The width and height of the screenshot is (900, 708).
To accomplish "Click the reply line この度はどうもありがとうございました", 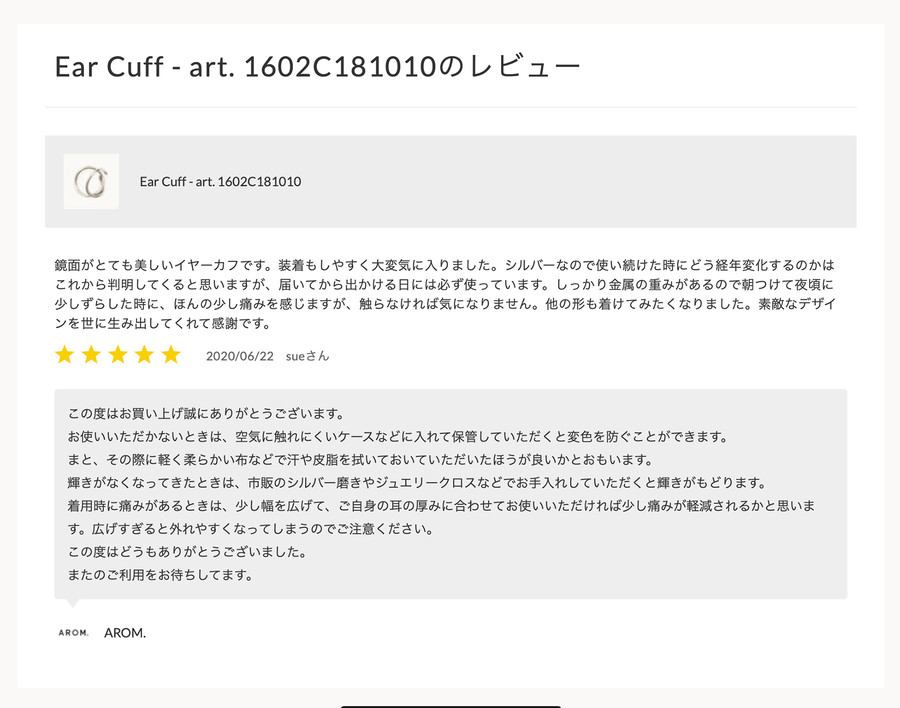I will [188, 552].
